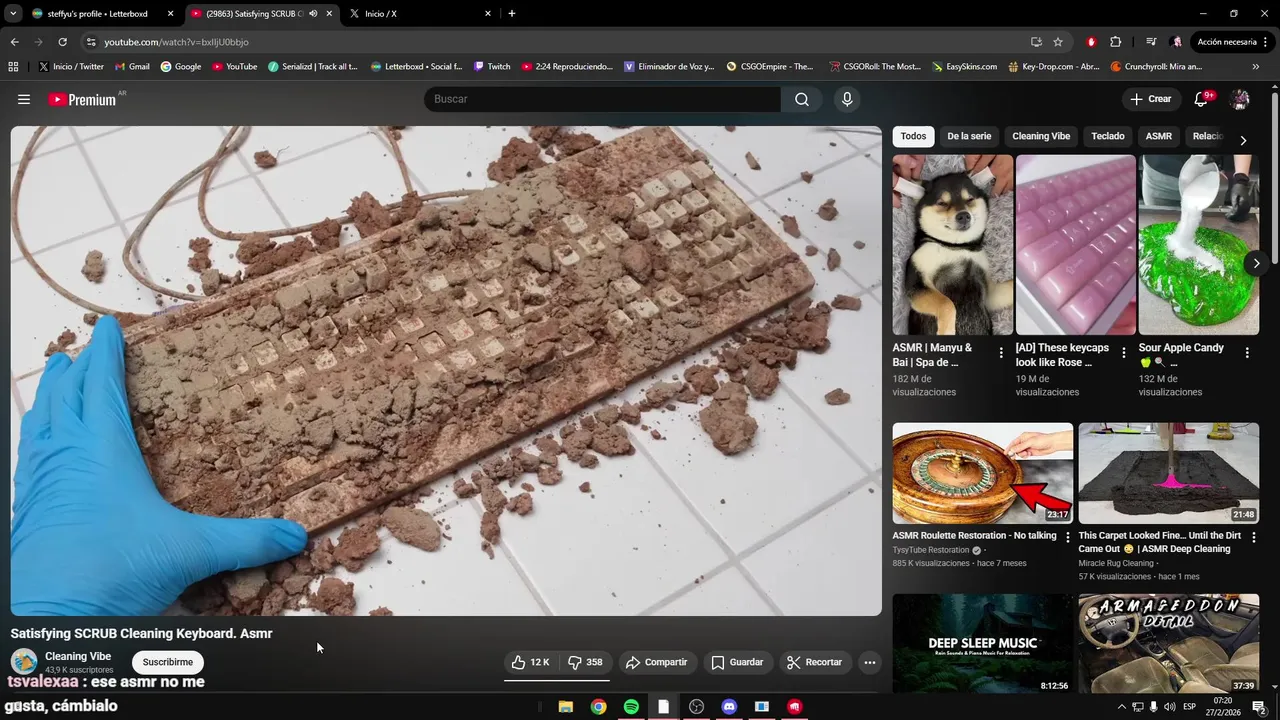
Task: Switch to the Inicio / X tab
Action: pos(420,14)
